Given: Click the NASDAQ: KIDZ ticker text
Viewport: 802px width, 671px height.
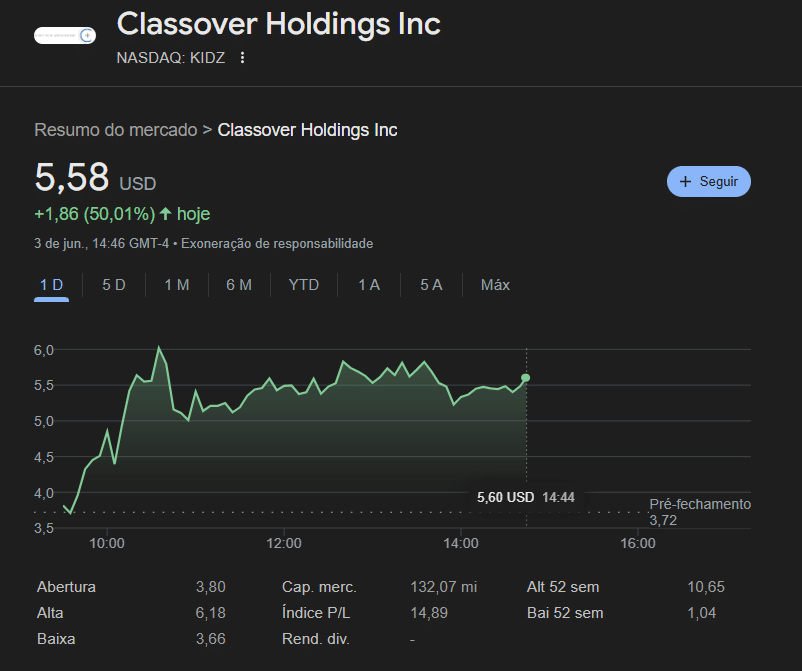Looking at the screenshot, I should click(x=171, y=58).
